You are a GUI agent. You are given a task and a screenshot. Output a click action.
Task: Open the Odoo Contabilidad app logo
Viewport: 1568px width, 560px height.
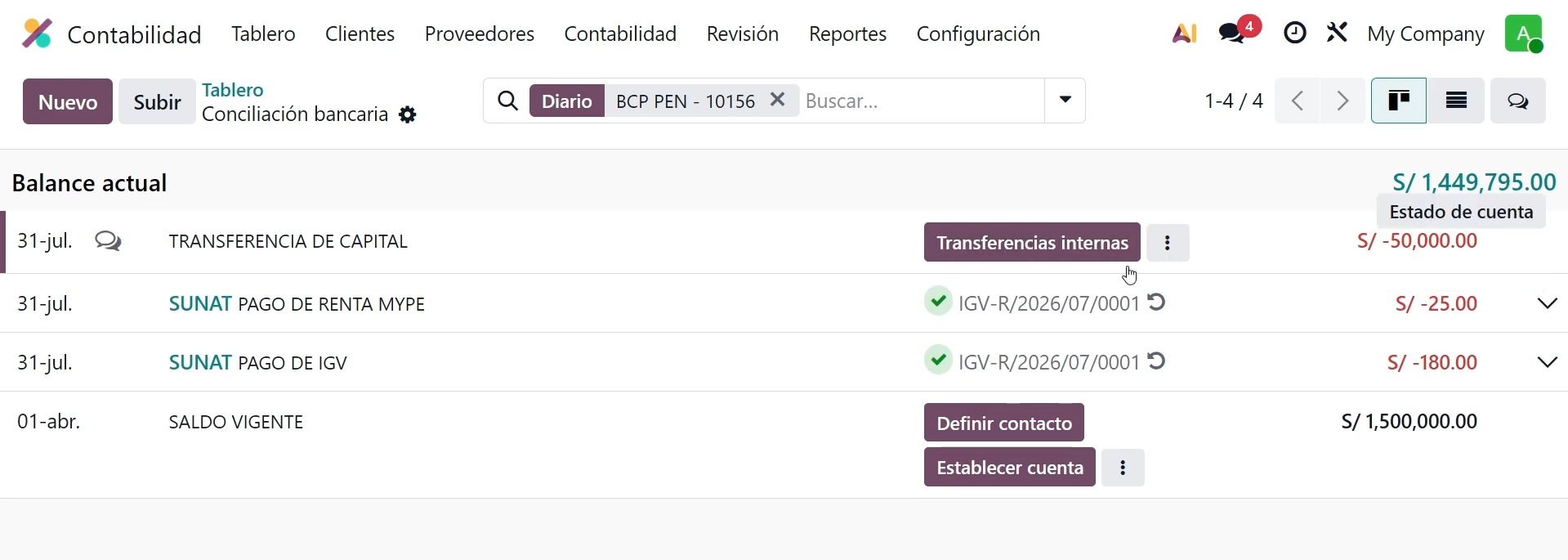click(x=37, y=34)
